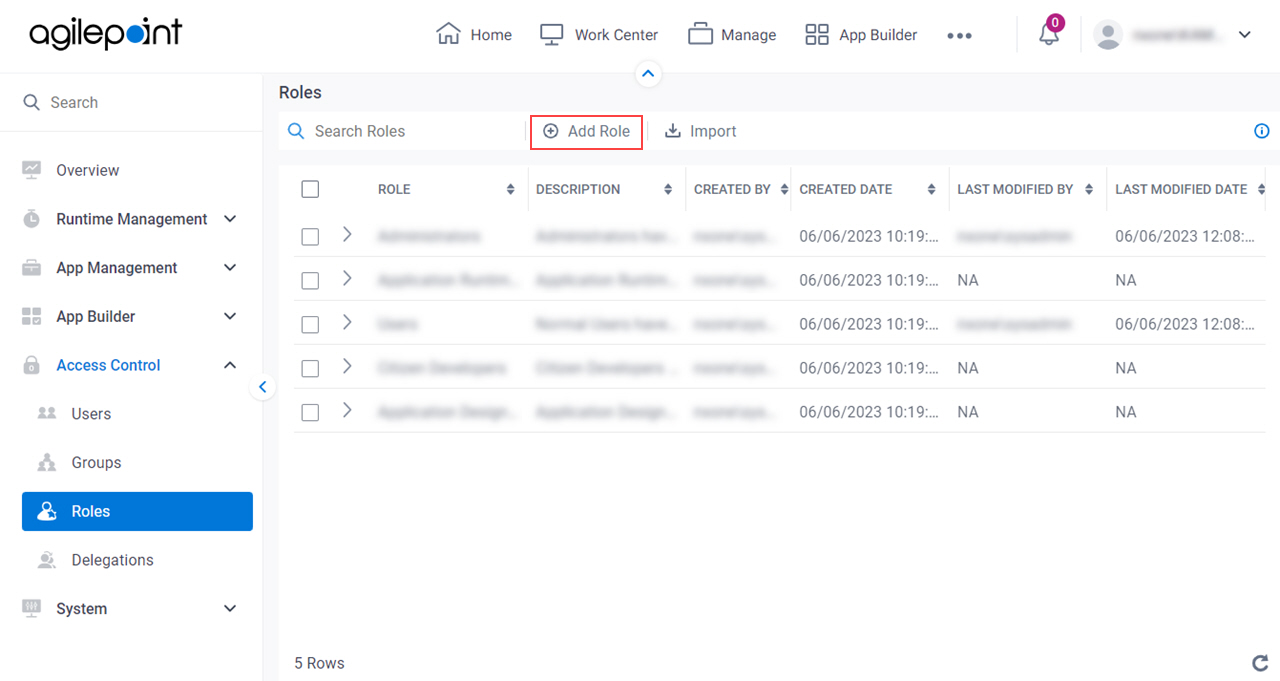Check the Administrators row checkbox
Screen dimensions: 1280x681
(x=310, y=237)
